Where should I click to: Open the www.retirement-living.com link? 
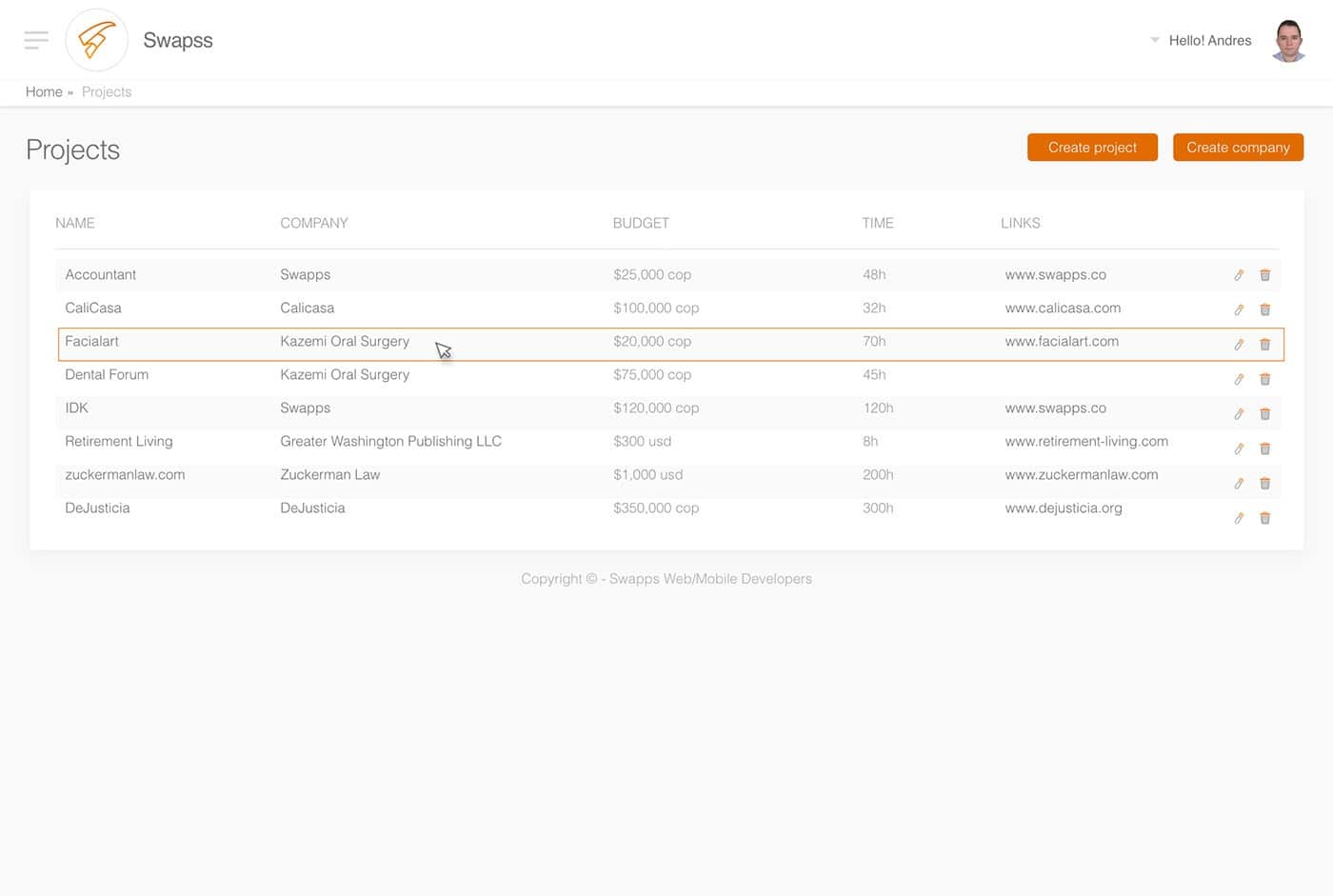(x=1086, y=441)
